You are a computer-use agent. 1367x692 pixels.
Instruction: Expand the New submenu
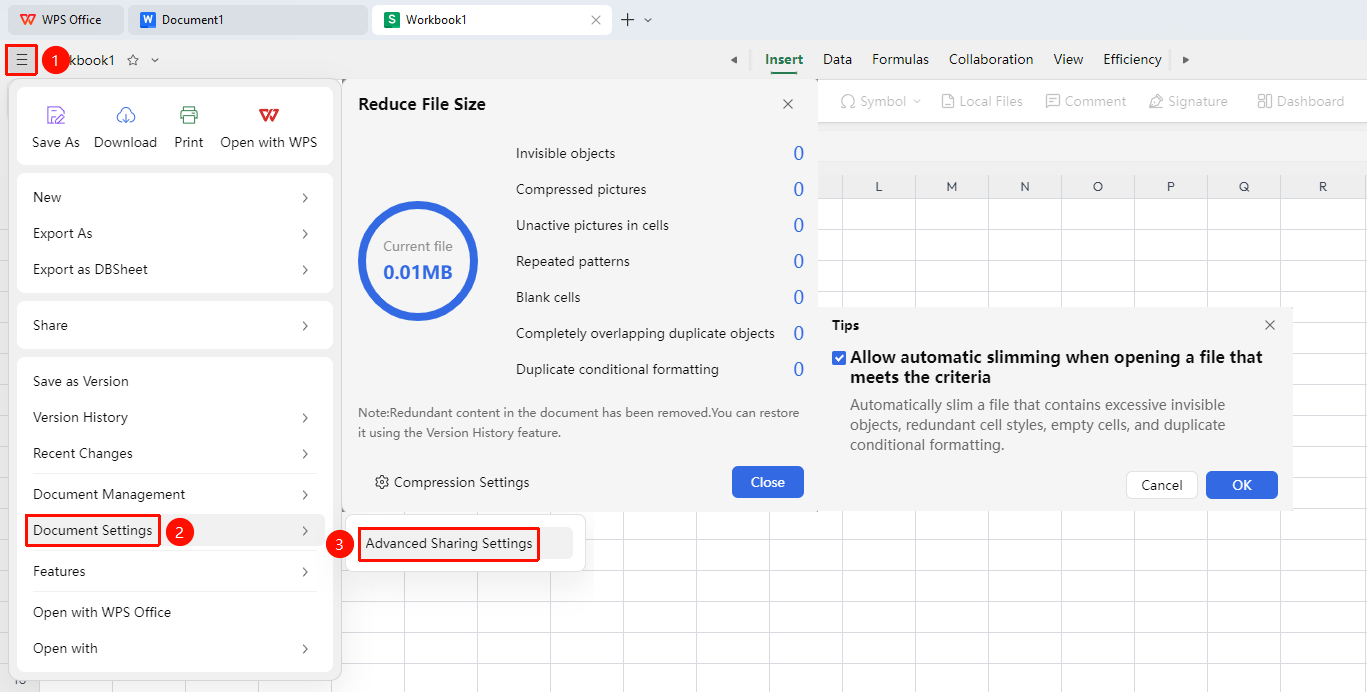(175, 197)
